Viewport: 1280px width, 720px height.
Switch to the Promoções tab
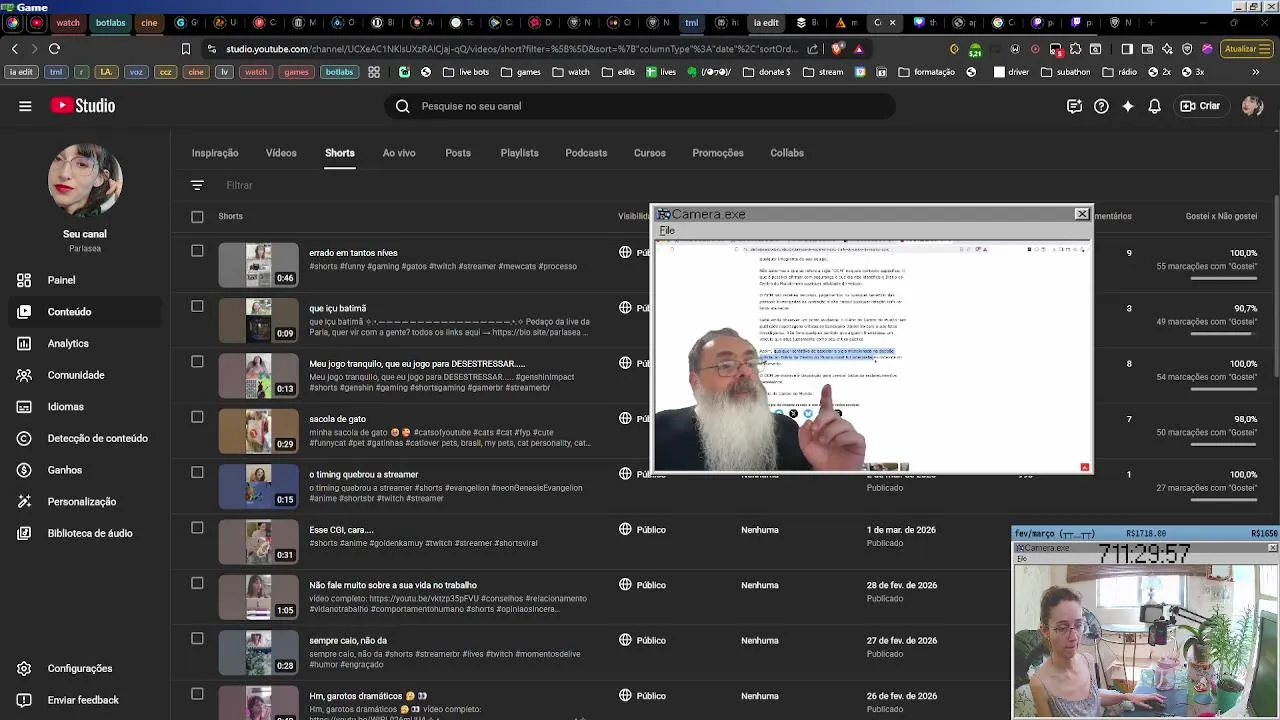click(718, 153)
